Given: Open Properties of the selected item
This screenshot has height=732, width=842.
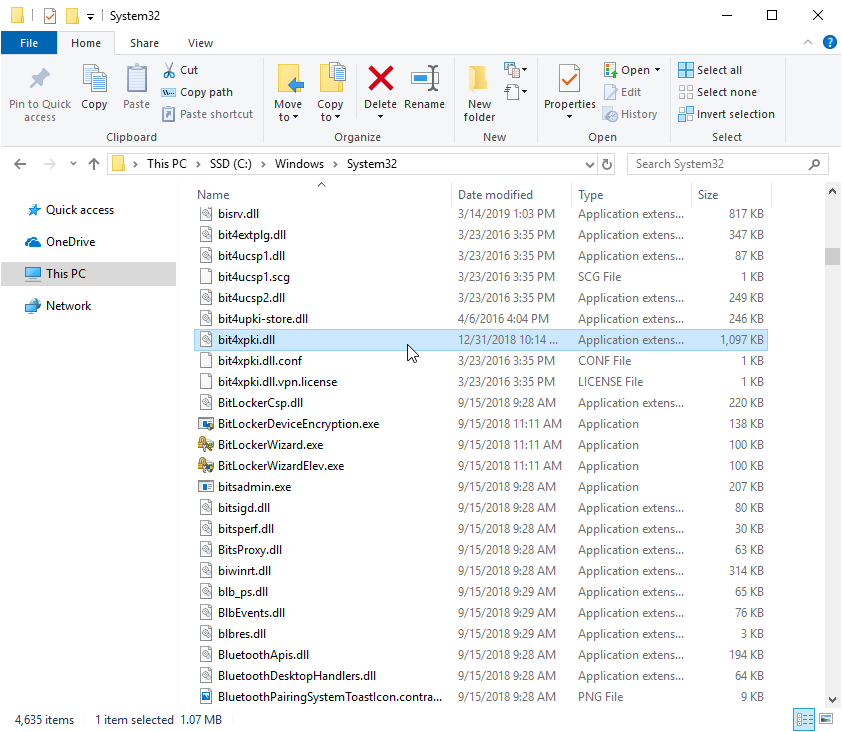Looking at the screenshot, I should tap(569, 86).
